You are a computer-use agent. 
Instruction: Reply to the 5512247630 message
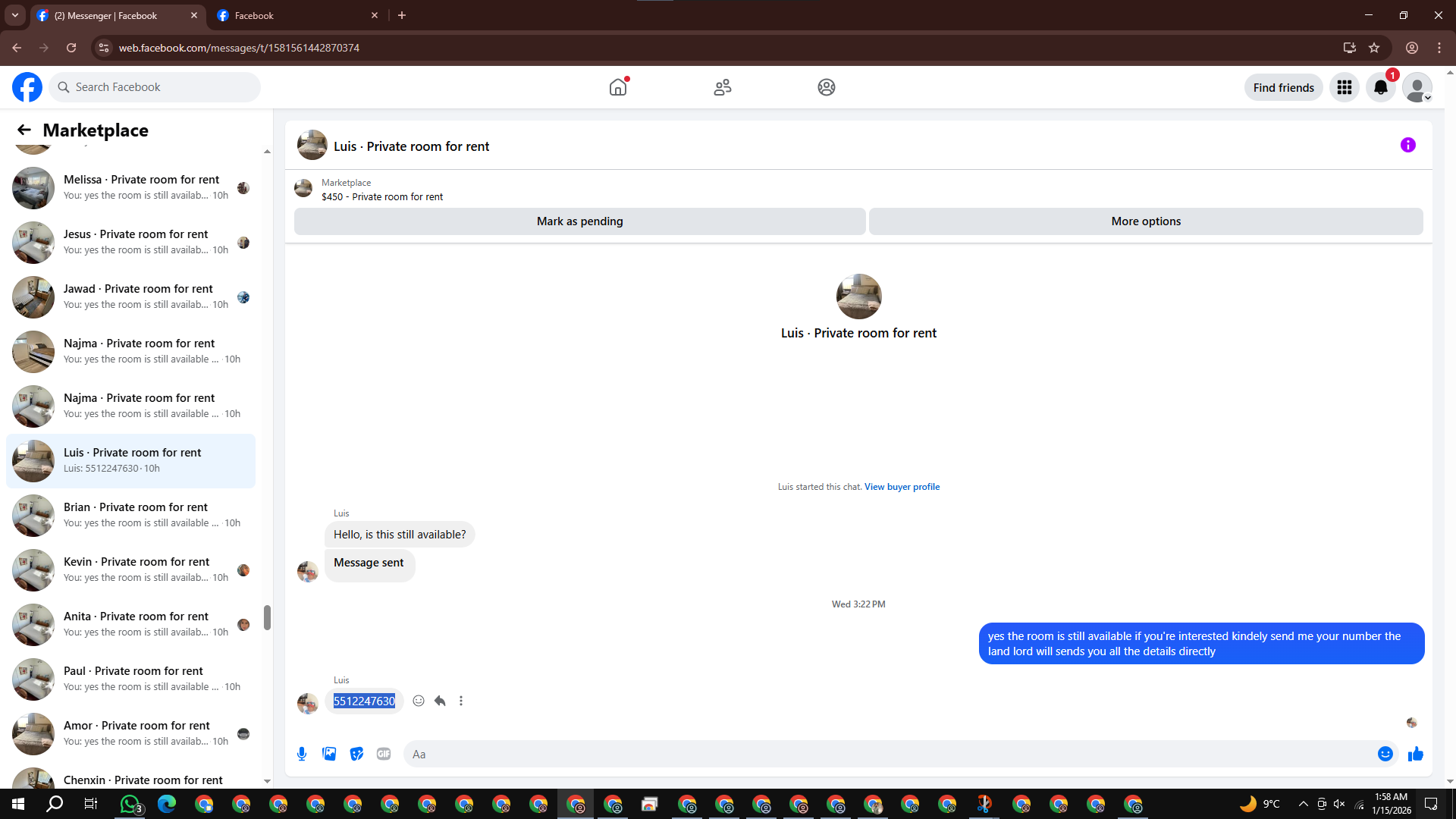pyautogui.click(x=440, y=701)
